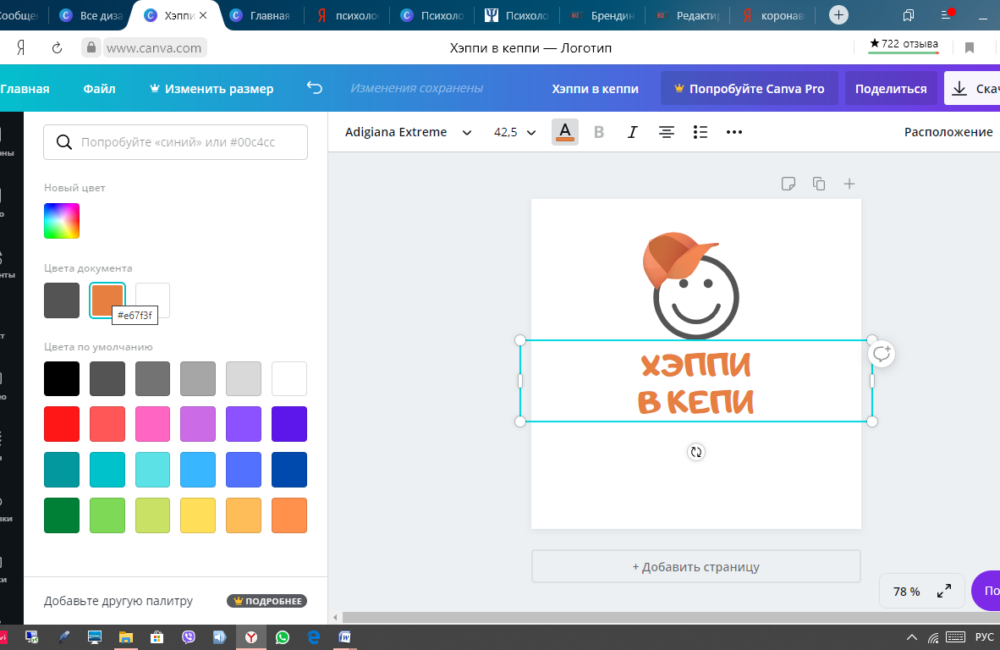Open Word from taskbar
Screen dimensions: 1000x650
click(344, 637)
